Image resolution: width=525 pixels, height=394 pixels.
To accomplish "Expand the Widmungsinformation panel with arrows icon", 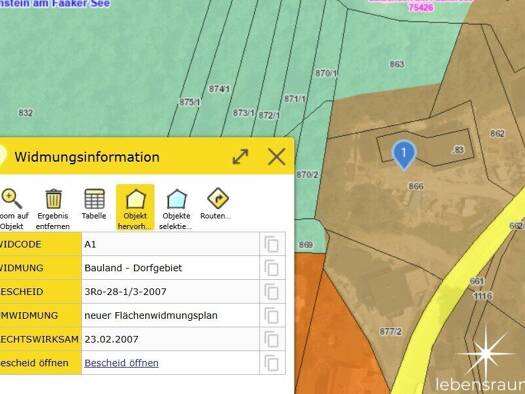I will click(240, 157).
